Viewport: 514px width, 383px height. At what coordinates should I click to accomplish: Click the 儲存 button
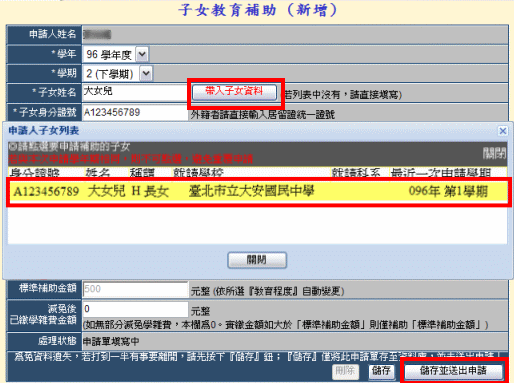381,371
